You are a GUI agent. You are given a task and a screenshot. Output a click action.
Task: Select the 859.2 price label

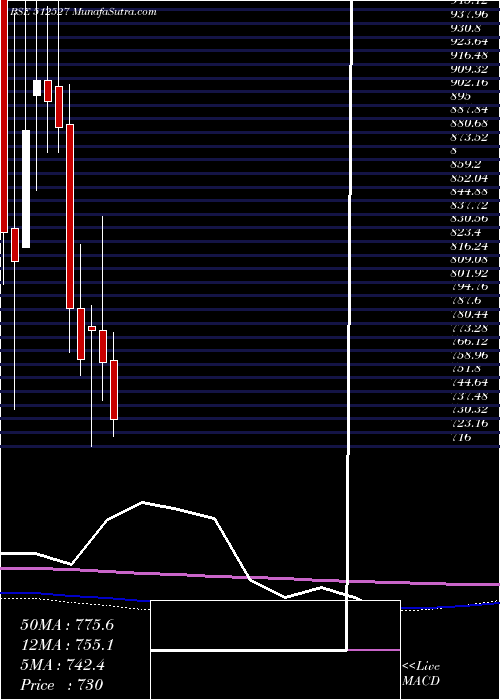point(464,164)
